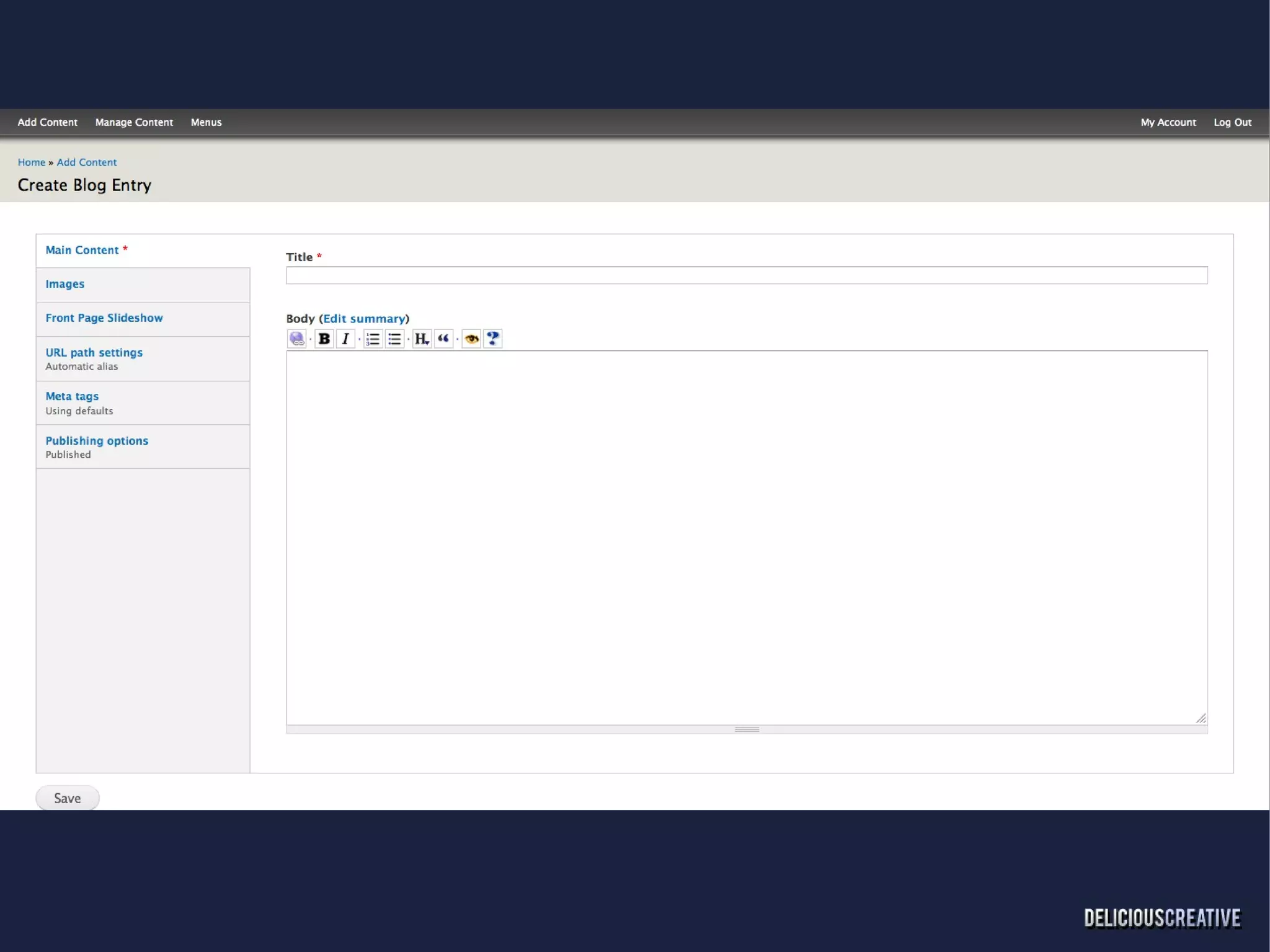Open the Images vertical tab
This screenshot has height=952, width=1270.
pyautogui.click(x=65, y=284)
